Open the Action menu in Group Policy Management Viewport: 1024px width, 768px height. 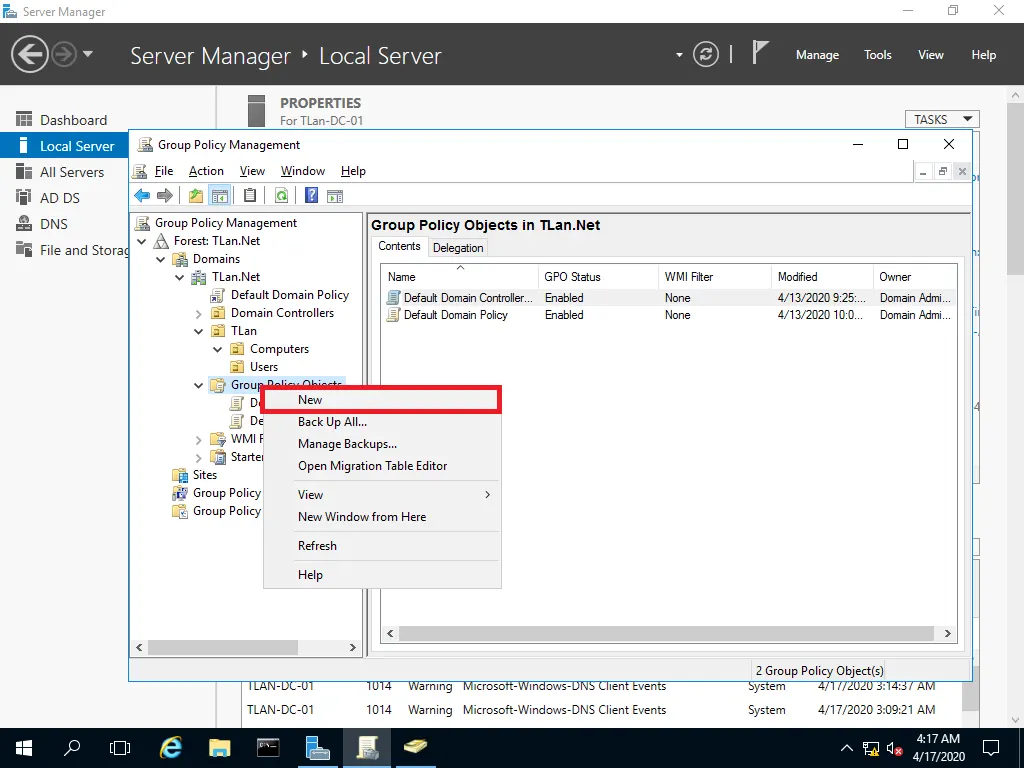pos(206,171)
